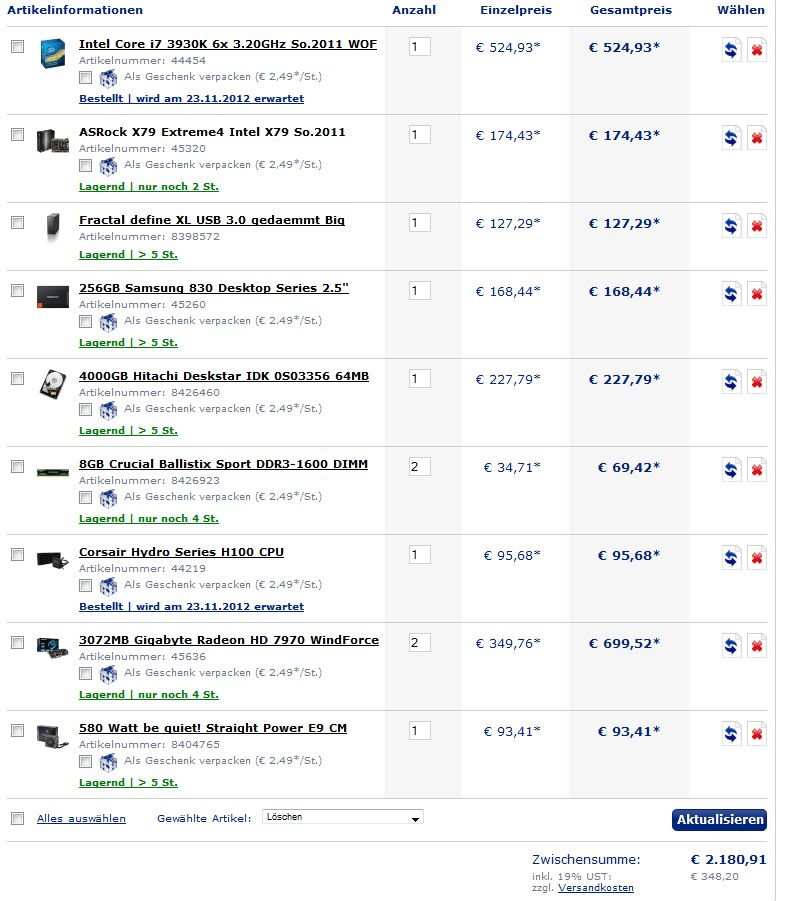
Task: Remove the Gigabyte Radeon HD 7970
Action: pos(757,646)
